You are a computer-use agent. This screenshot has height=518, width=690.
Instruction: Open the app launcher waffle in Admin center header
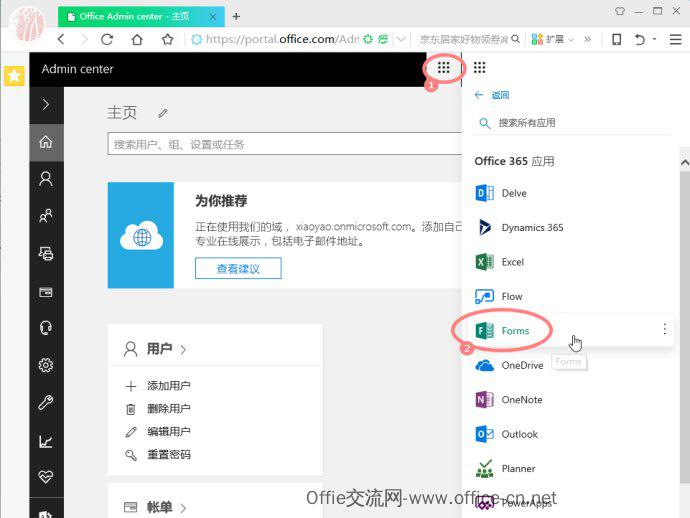coord(444,68)
